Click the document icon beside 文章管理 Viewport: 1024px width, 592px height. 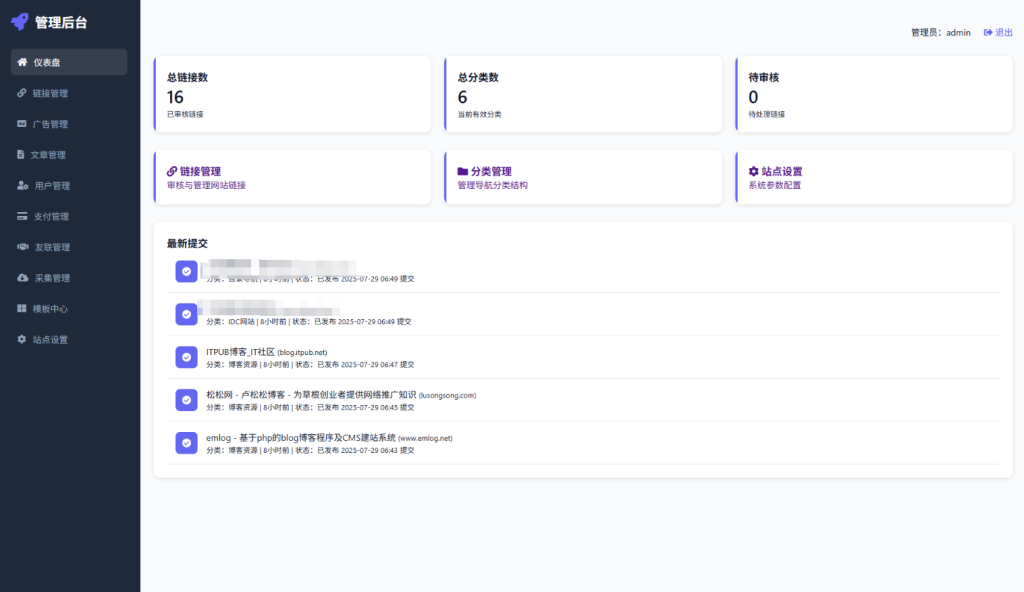(21, 155)
